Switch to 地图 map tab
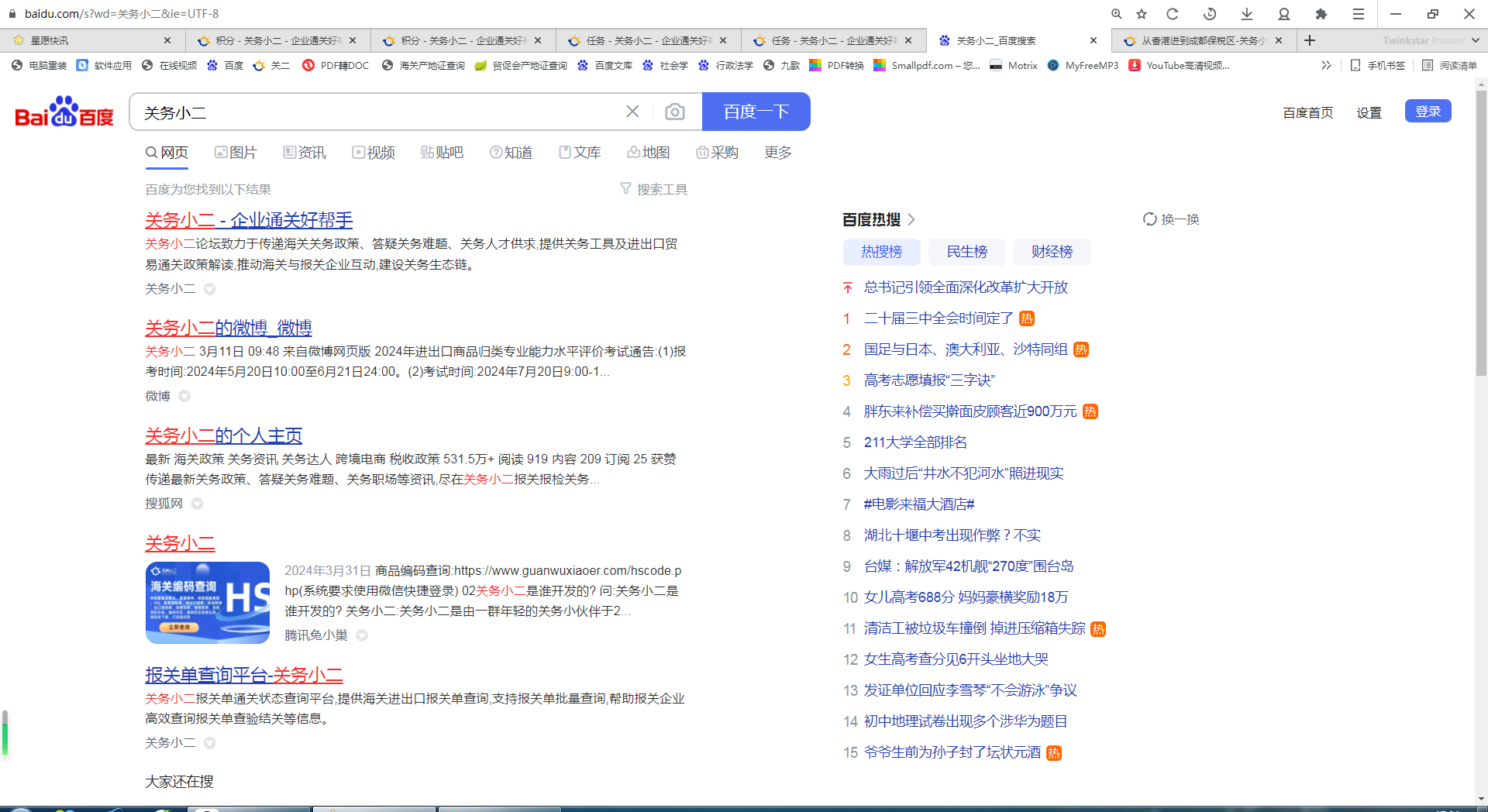The height and width of the screenshot is (812, 1488). 649,153
